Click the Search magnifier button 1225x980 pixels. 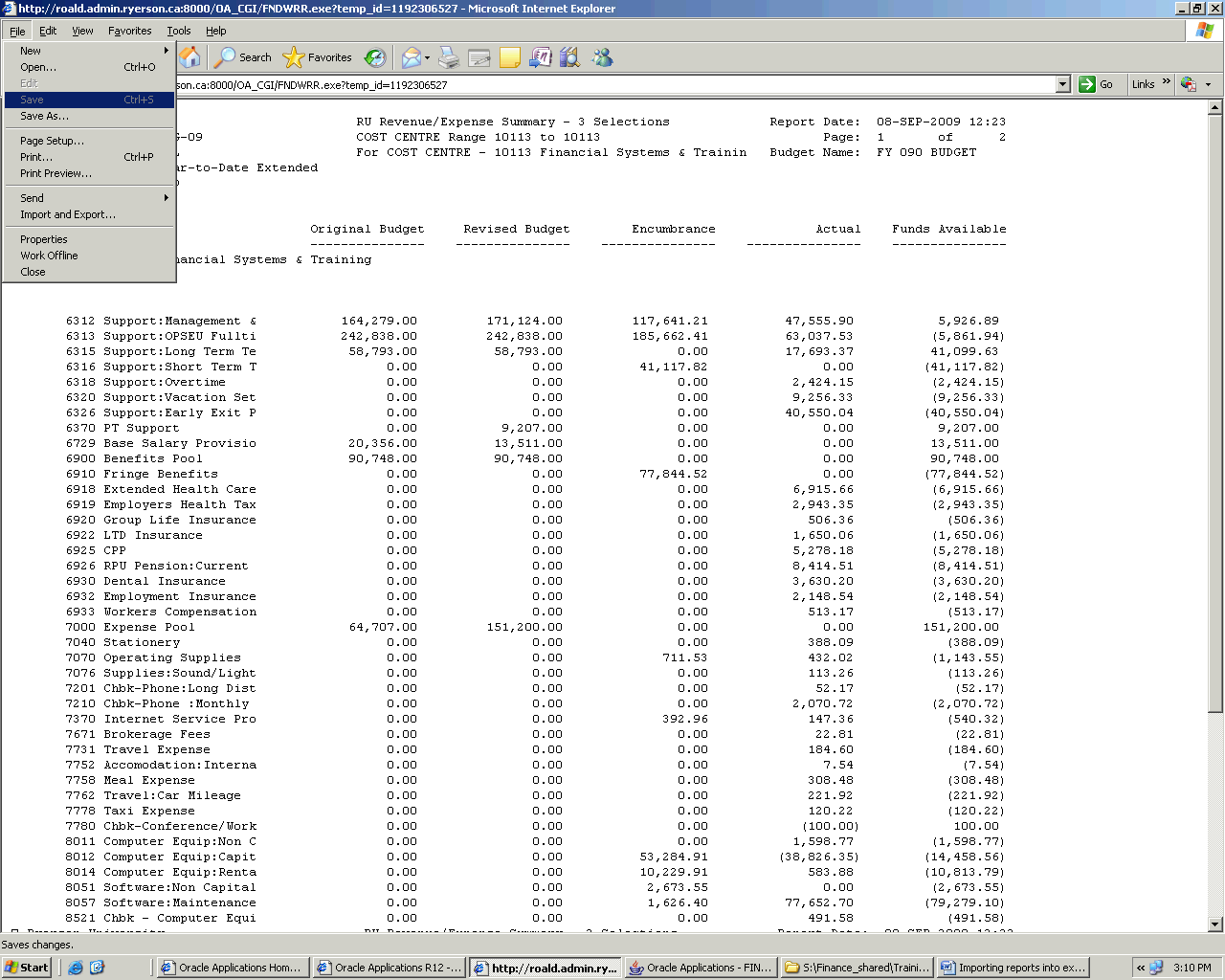[243, 57]
